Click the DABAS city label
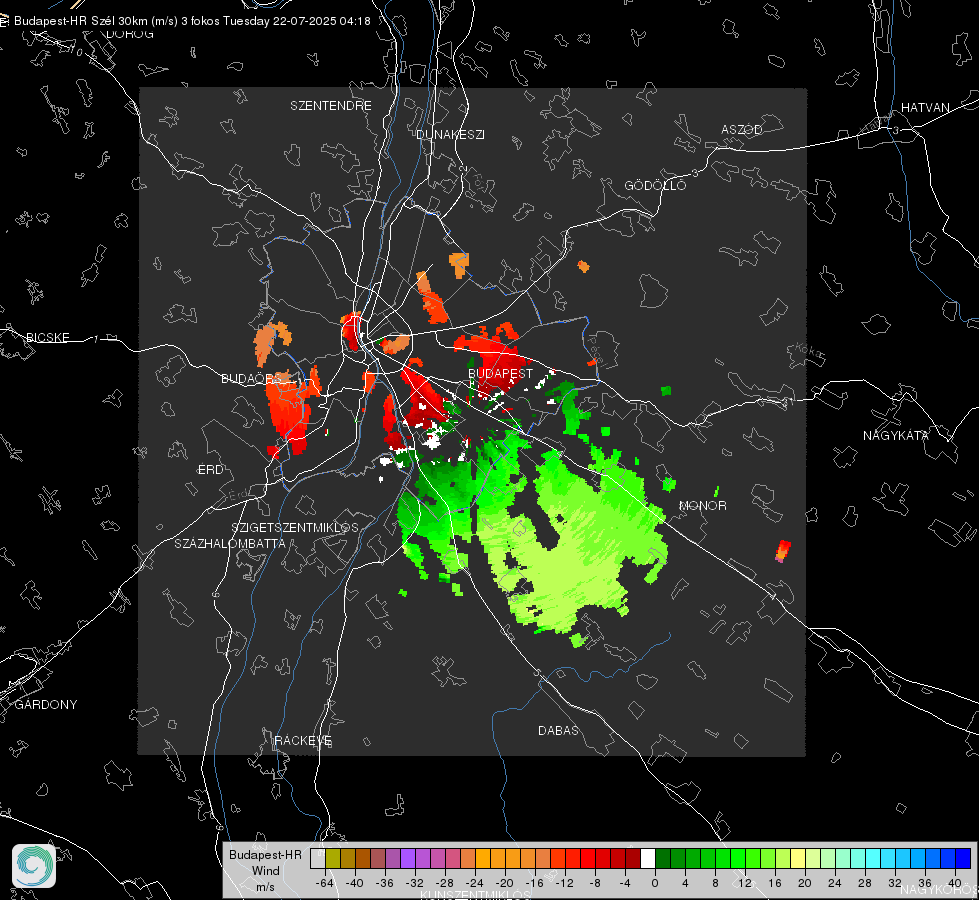 pos(558,730)
